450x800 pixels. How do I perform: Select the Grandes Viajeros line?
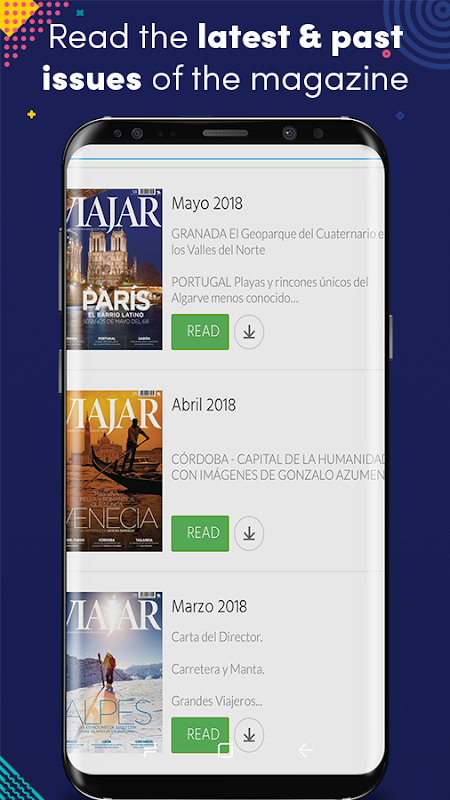click(217, 701)
